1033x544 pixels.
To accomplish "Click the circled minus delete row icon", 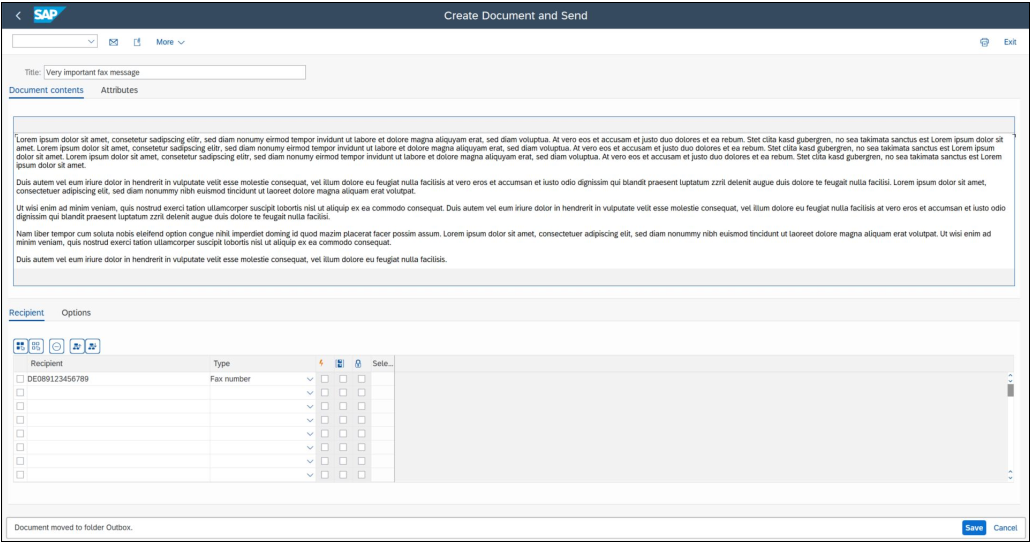I will pyautogui.click(x=56, y=345).
